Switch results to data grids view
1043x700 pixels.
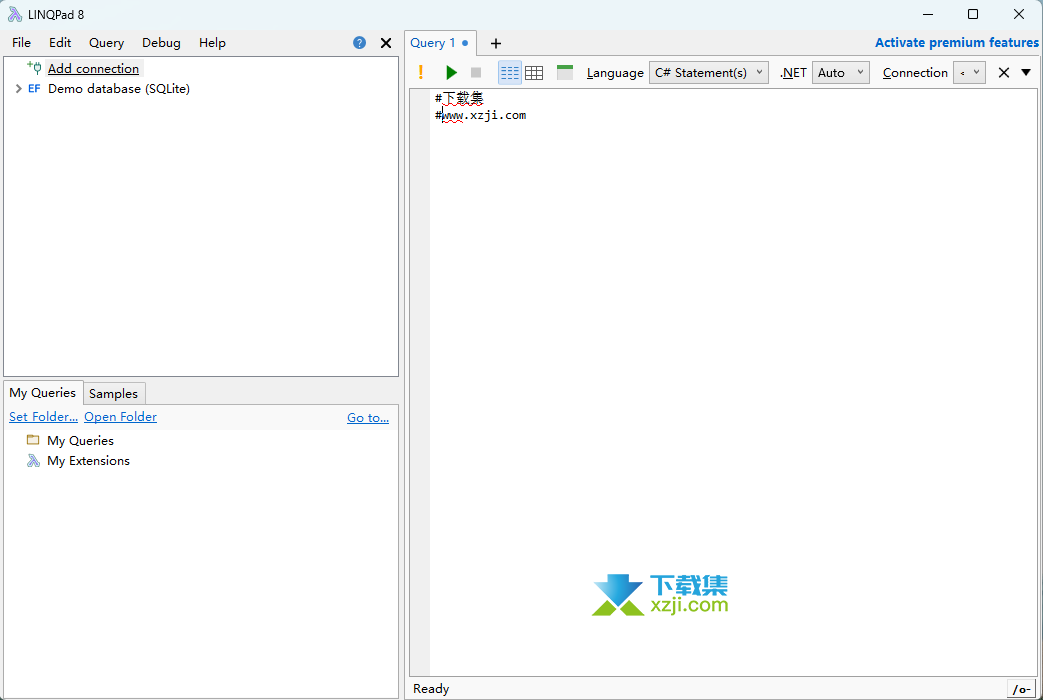534,73
